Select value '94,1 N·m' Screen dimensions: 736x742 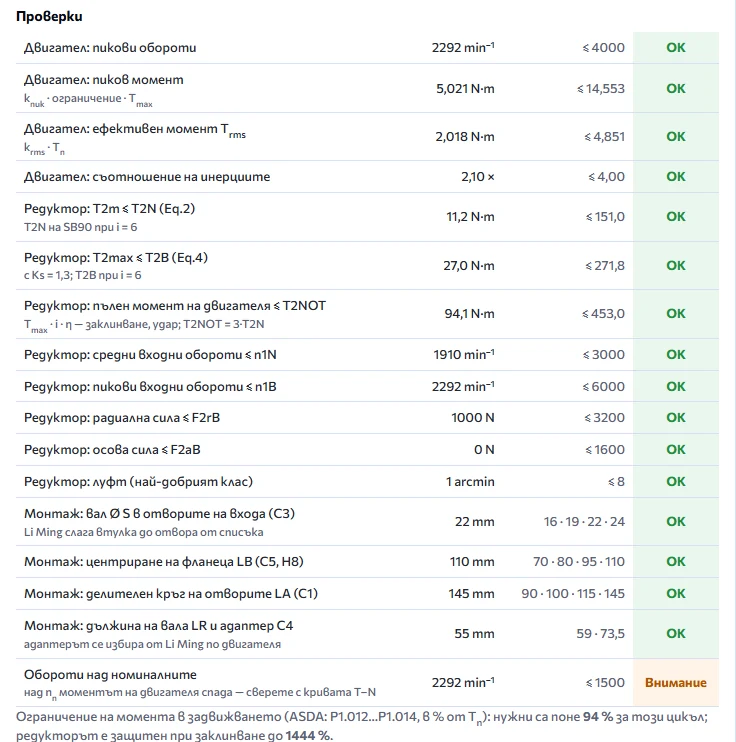470,314
